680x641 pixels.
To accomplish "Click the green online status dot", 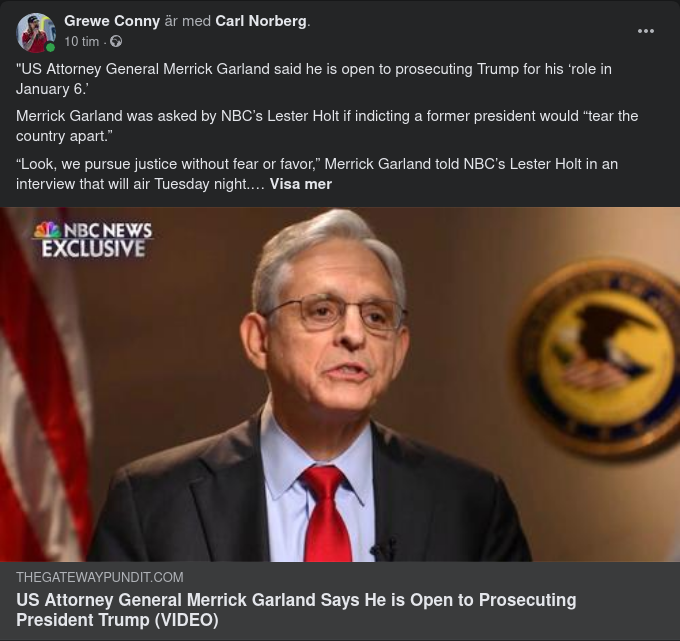I will pyautogui.click(x=50, y=47).
